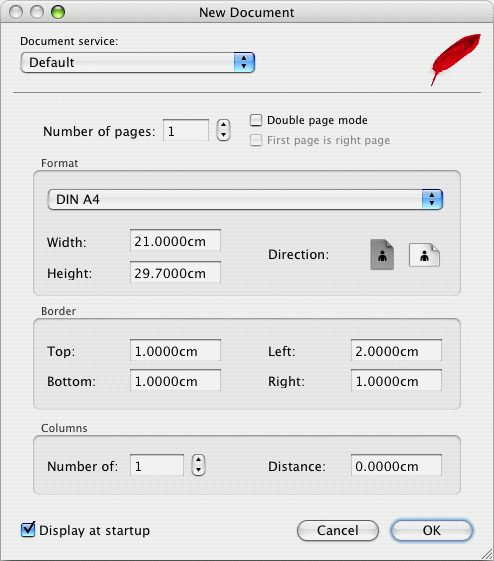Viewport: 494px width, 561px height.
Task: Decrease number of pages with down arrow
Action: click(x=224, y=135)
